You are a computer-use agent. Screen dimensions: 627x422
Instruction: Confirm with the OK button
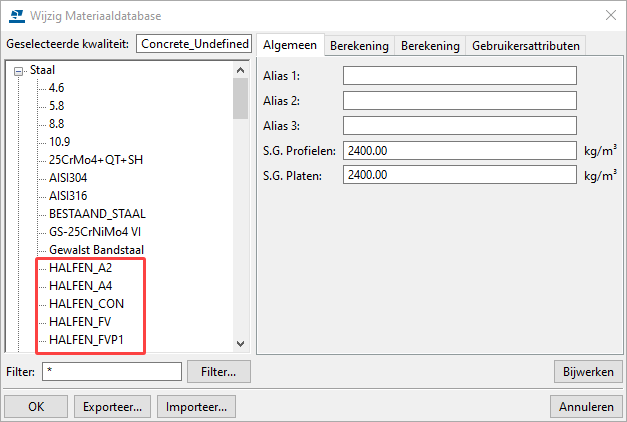36,407
